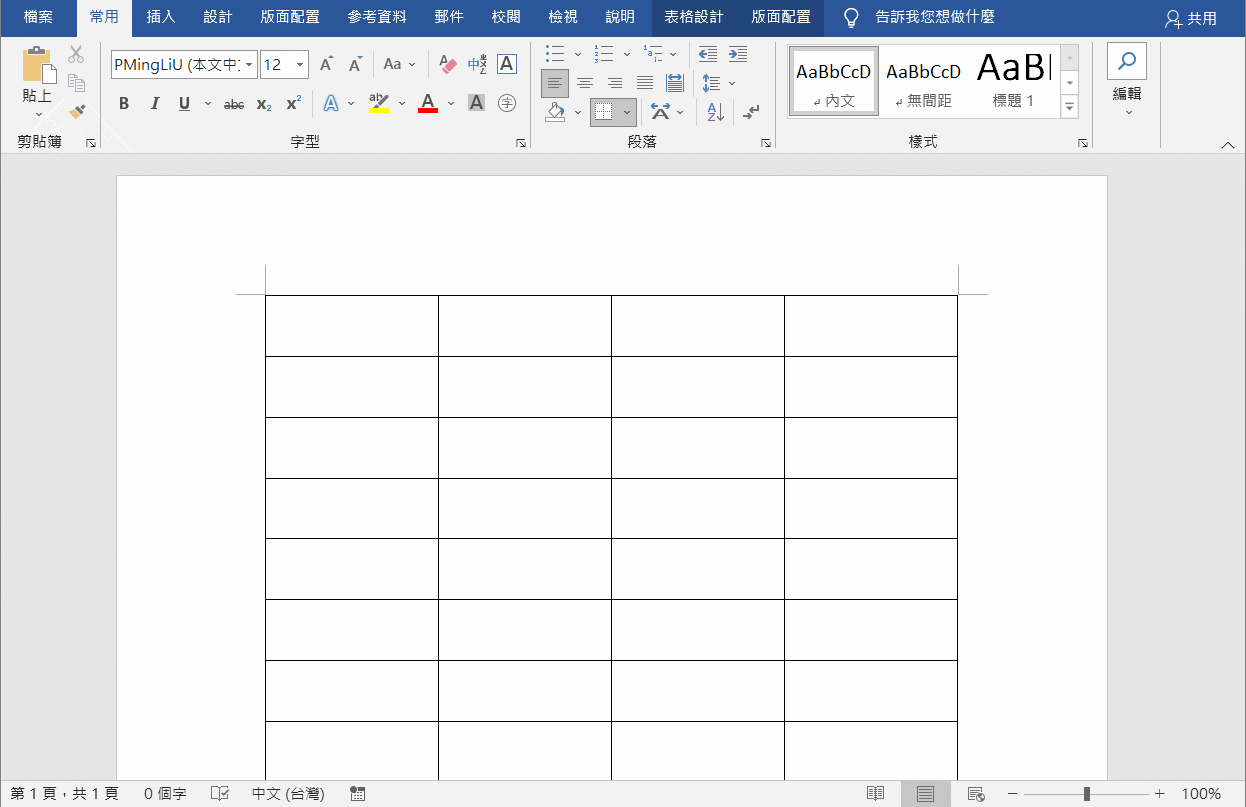Click the macro recording icon in status bar
Image resolution: width=1246 pixels, height=807 pixels.
click(x=357, y=793)
